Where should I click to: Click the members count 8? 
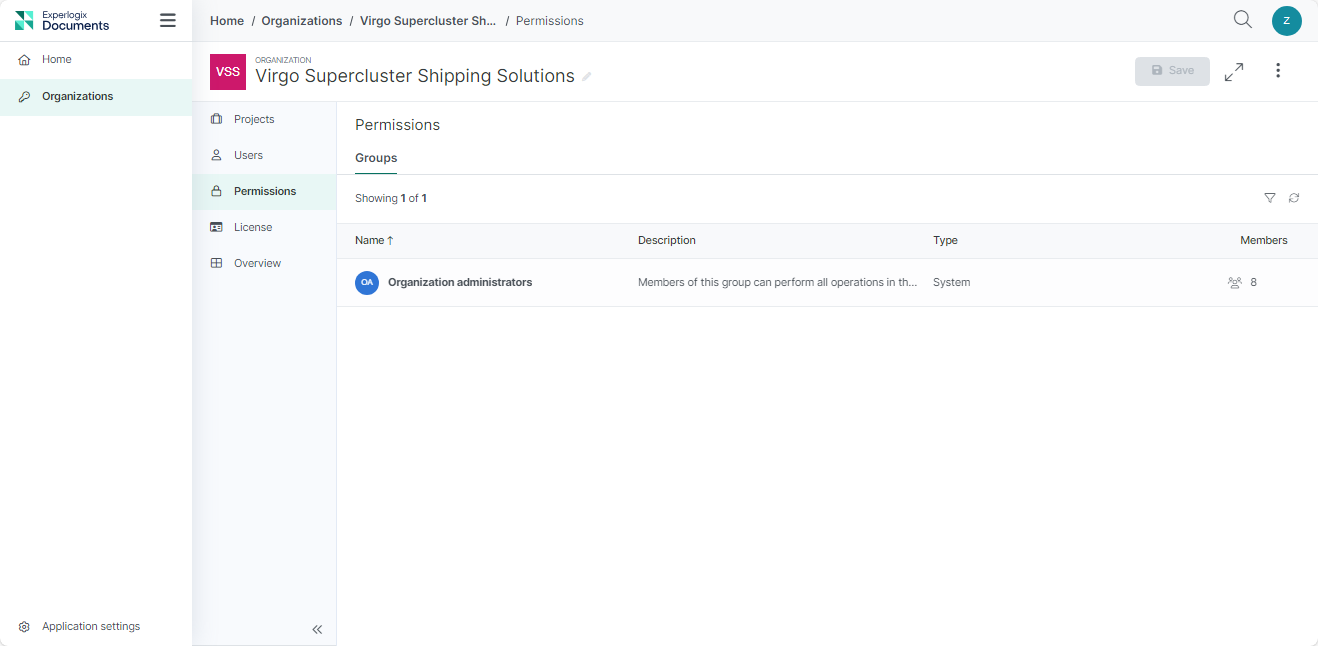click(1254, 283)
